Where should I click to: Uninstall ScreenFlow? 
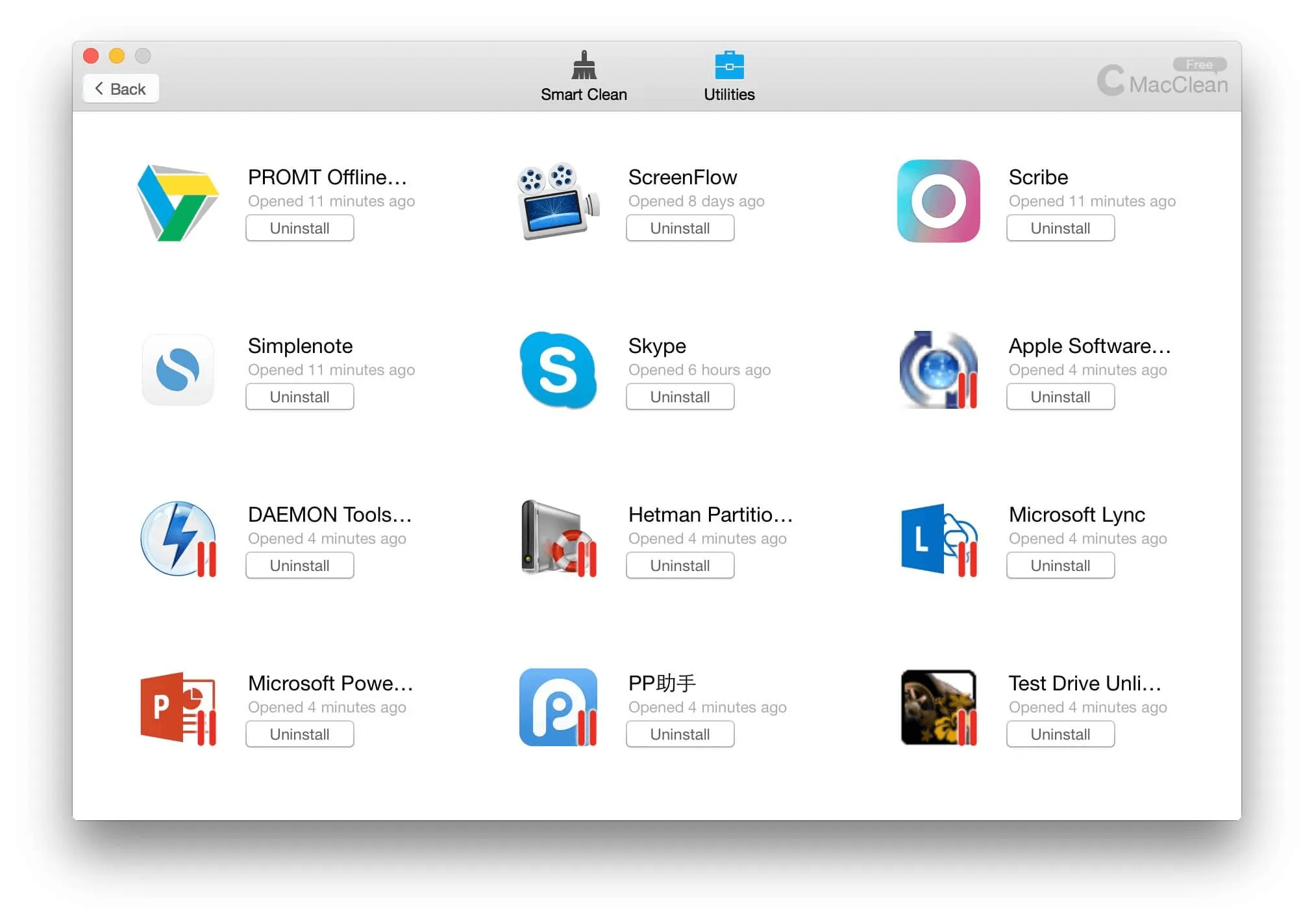tap(680, 228)
